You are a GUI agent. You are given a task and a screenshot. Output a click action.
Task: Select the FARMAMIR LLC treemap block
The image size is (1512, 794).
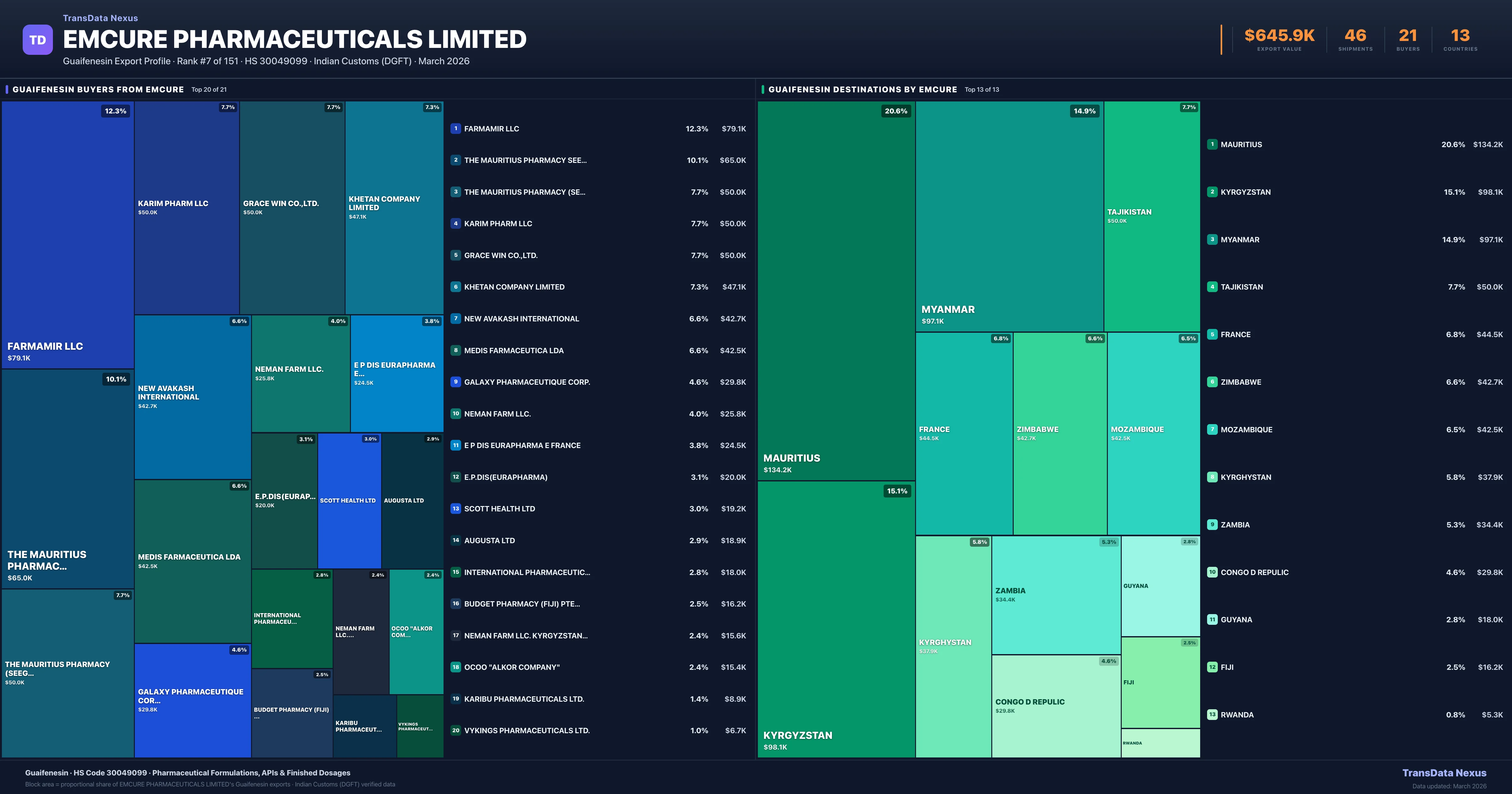tap(67, 235)
